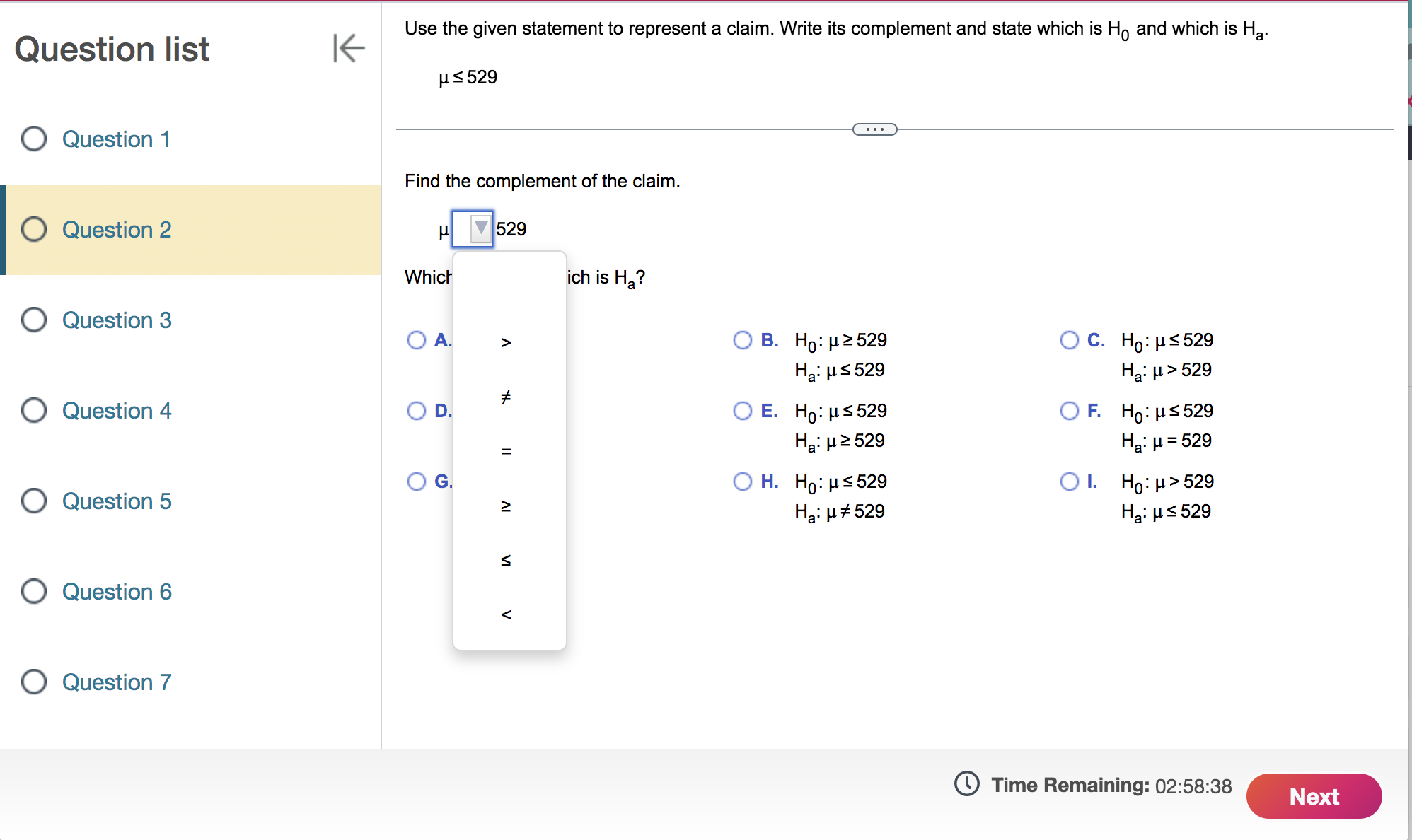This screenshot has width=1412, height=840.
Task: Click the ellipsis divider handle
Action: [x=874, y=129]
